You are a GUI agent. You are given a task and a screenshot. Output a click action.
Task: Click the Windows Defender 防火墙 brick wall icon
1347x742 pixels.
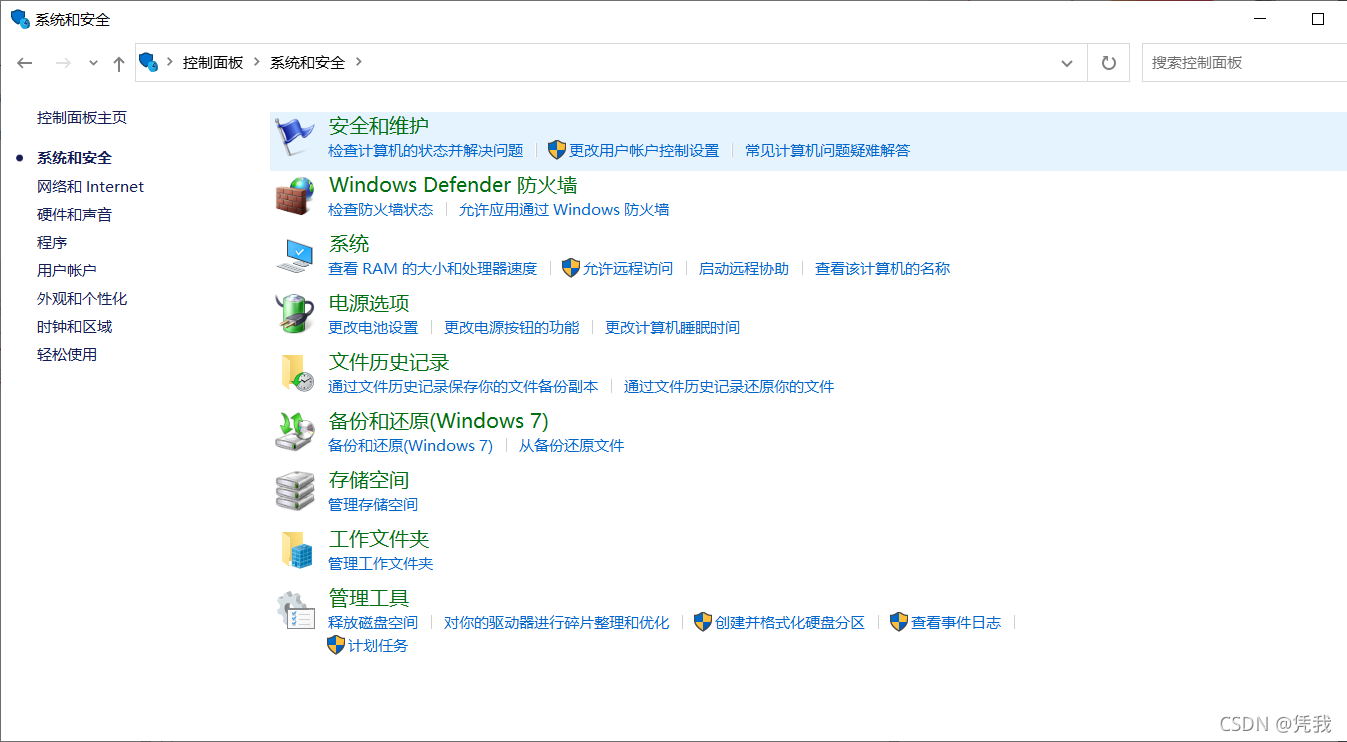(294, 195)
